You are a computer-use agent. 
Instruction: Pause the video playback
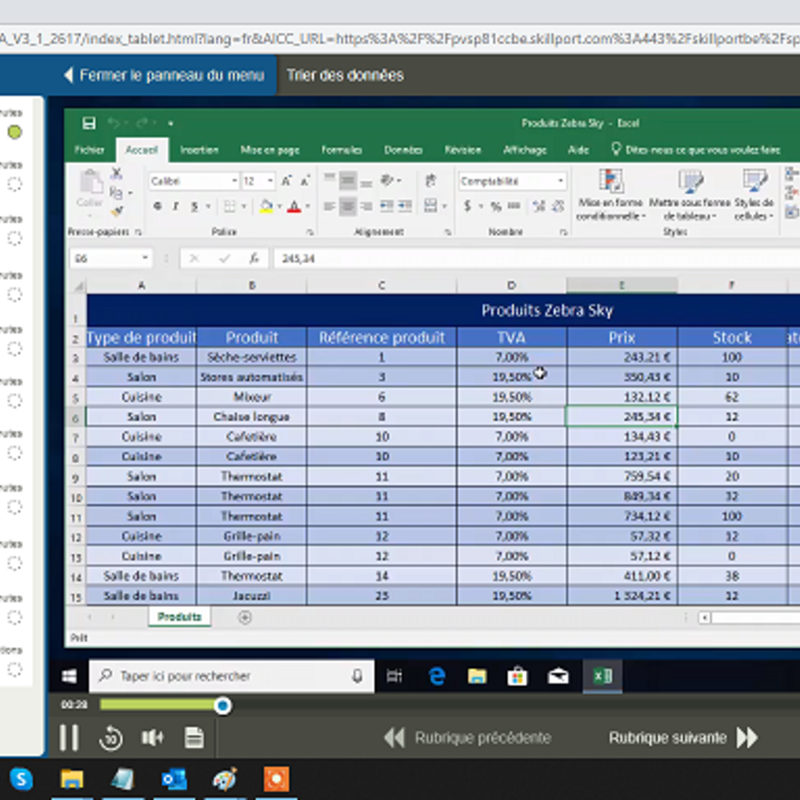tap(68, 738)
